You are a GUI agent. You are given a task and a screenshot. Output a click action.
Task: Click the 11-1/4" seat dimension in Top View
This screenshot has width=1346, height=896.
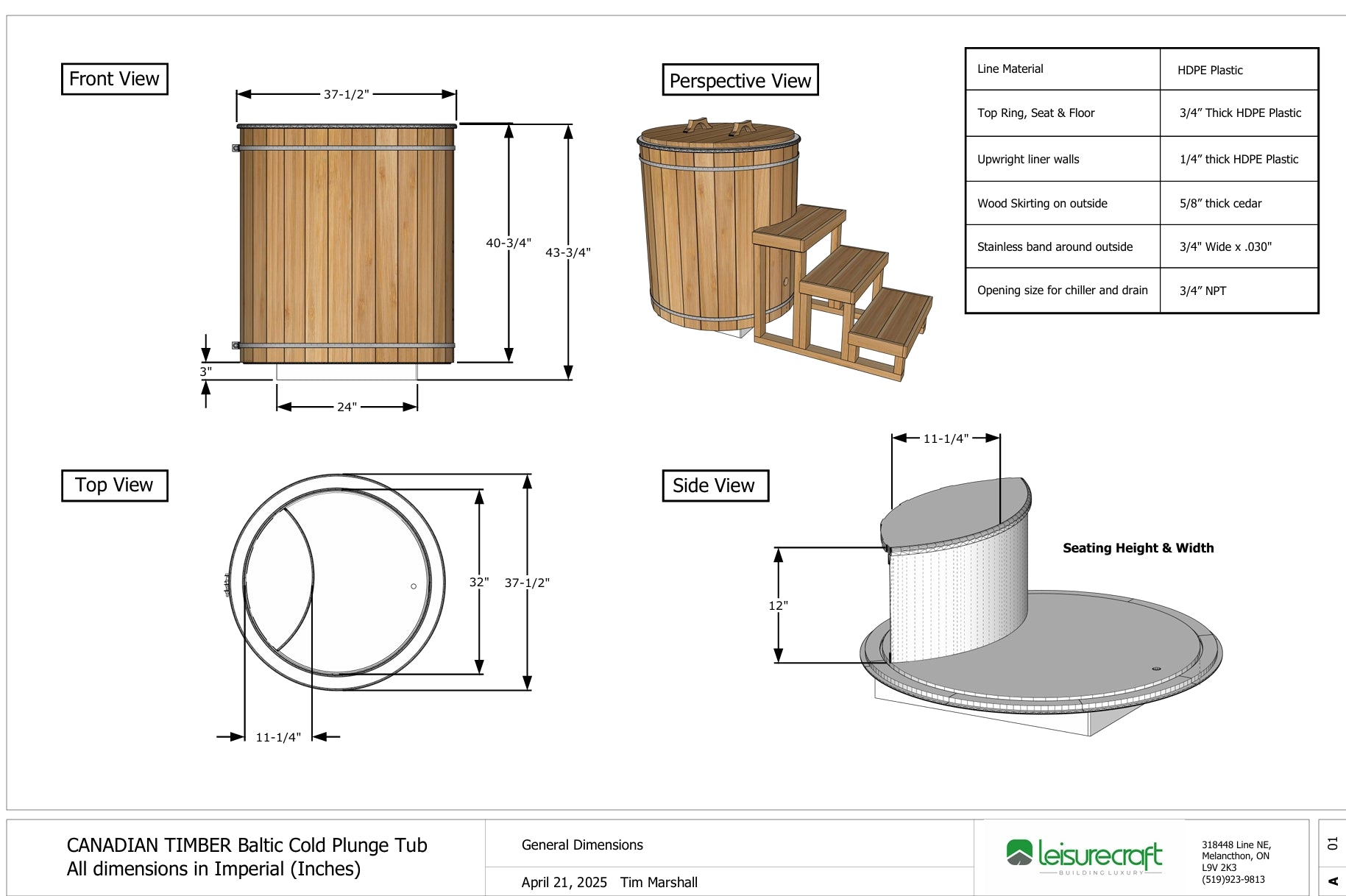pyautogui.click(x=278, y=737)
